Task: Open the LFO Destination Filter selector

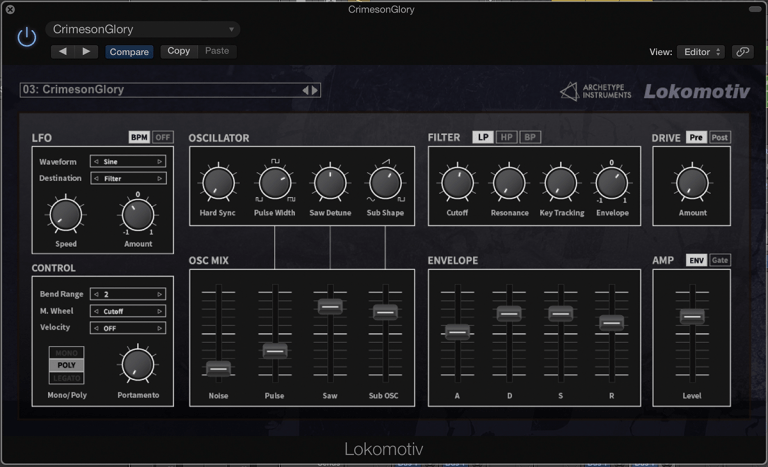Action: 128,179
